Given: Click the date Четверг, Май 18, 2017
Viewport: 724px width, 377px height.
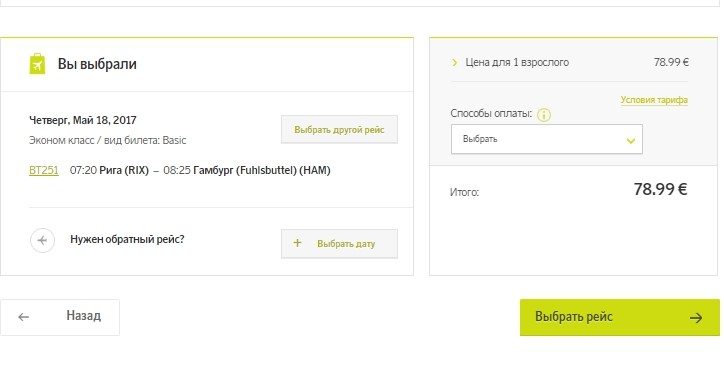Looking at the screenshot, I should 83,121.
